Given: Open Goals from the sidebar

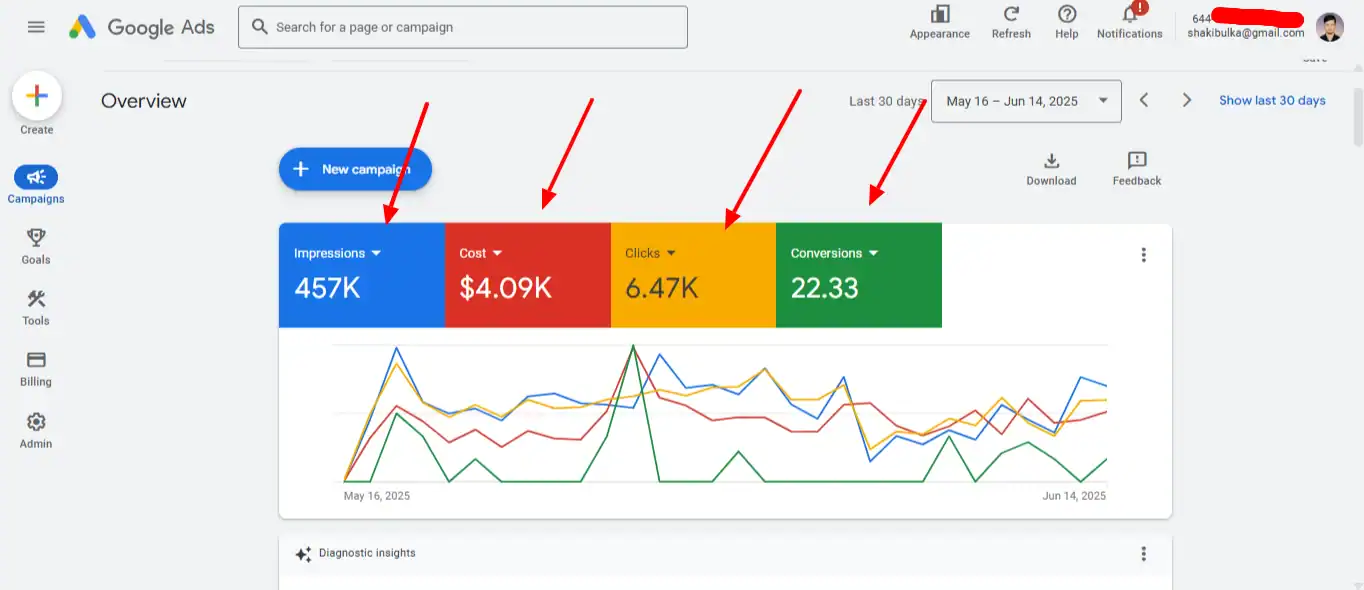Looking at the screenshot, I should pos(36,245).
